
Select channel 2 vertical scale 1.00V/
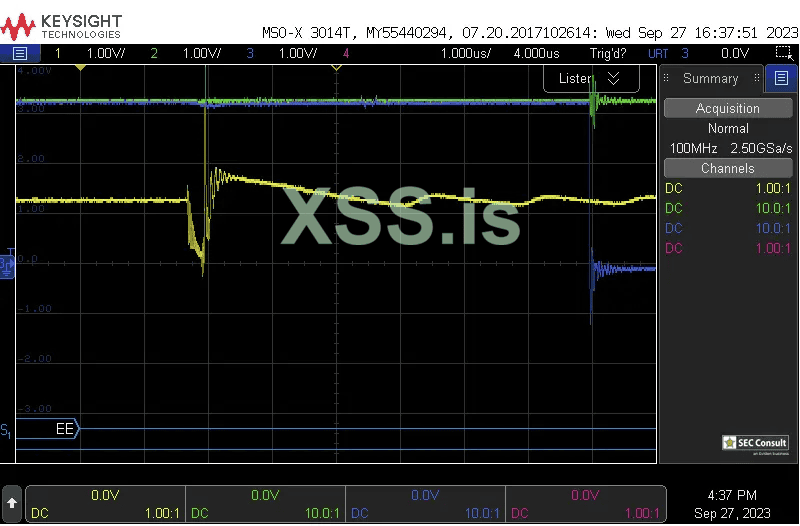[202, 53]
